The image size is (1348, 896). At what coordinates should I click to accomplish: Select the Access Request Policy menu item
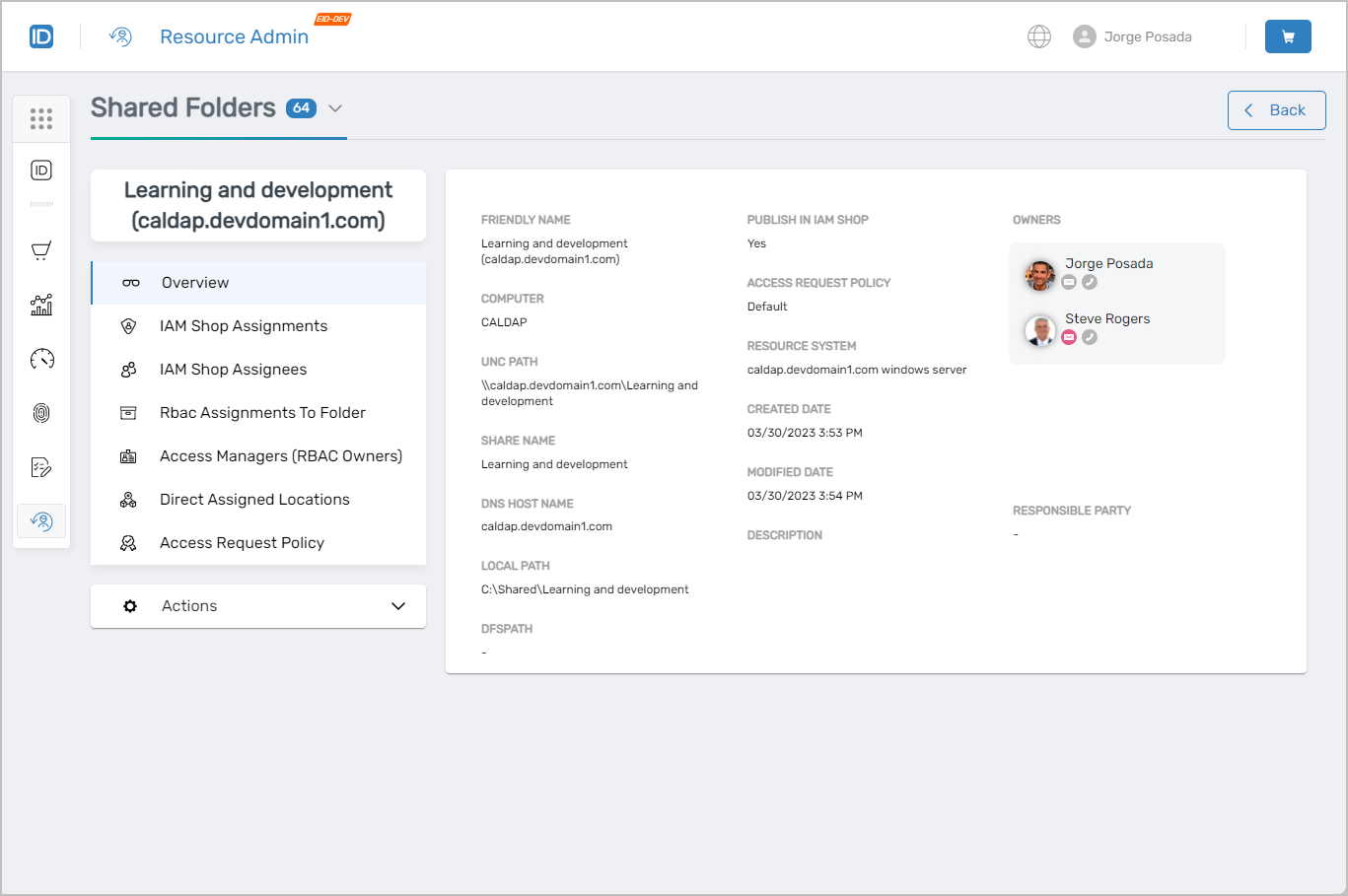point(242,542)
